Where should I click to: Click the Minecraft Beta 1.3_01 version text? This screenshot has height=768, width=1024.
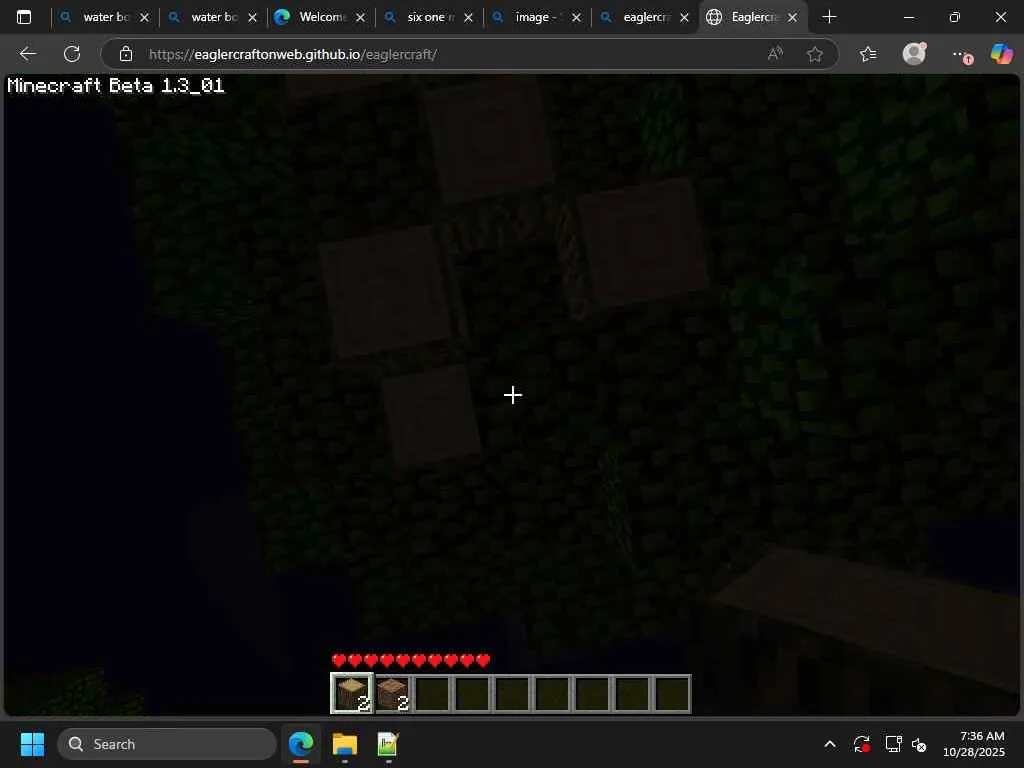[x=116, y=86]
